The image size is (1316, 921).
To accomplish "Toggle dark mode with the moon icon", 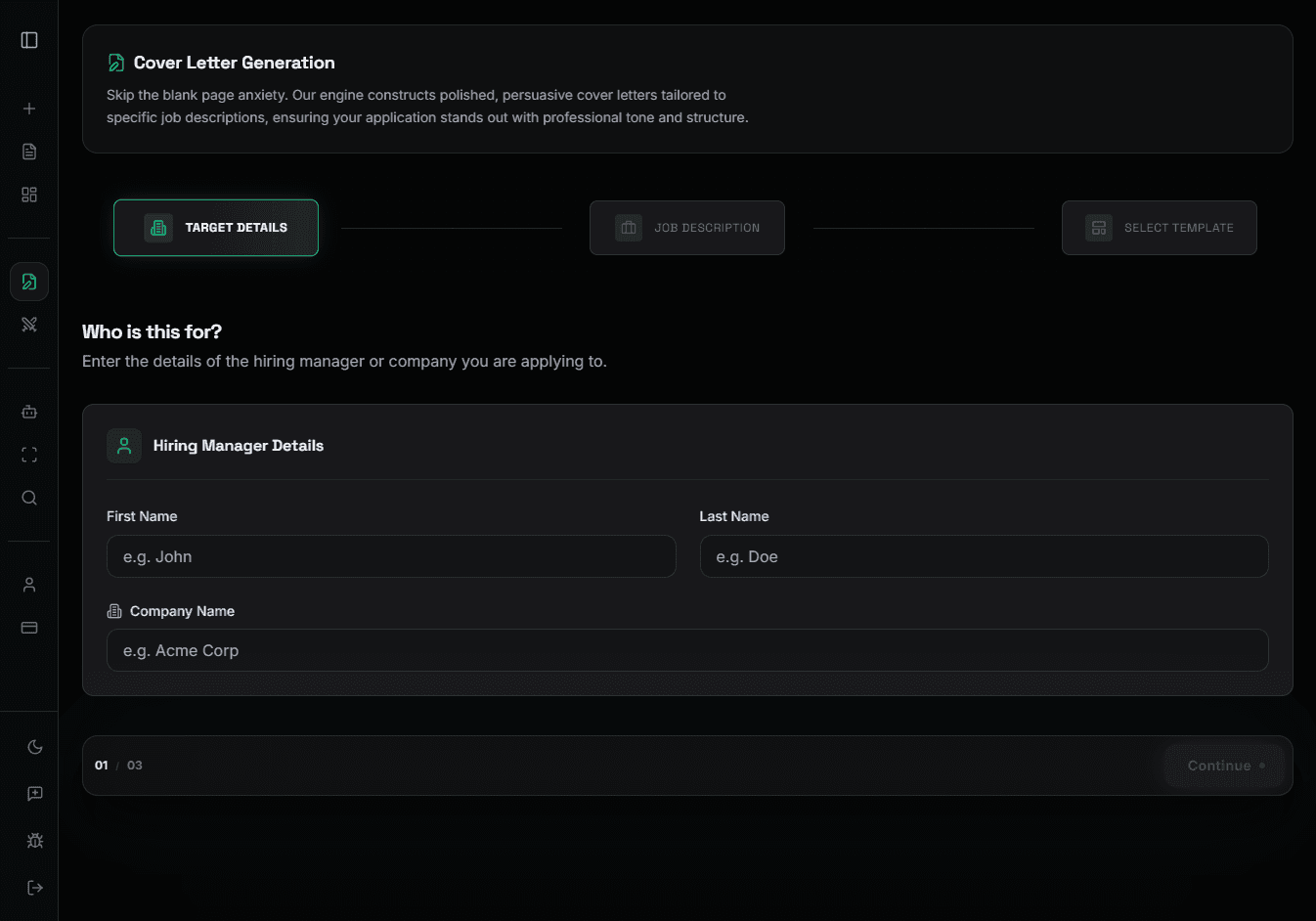I will [34, 746].
